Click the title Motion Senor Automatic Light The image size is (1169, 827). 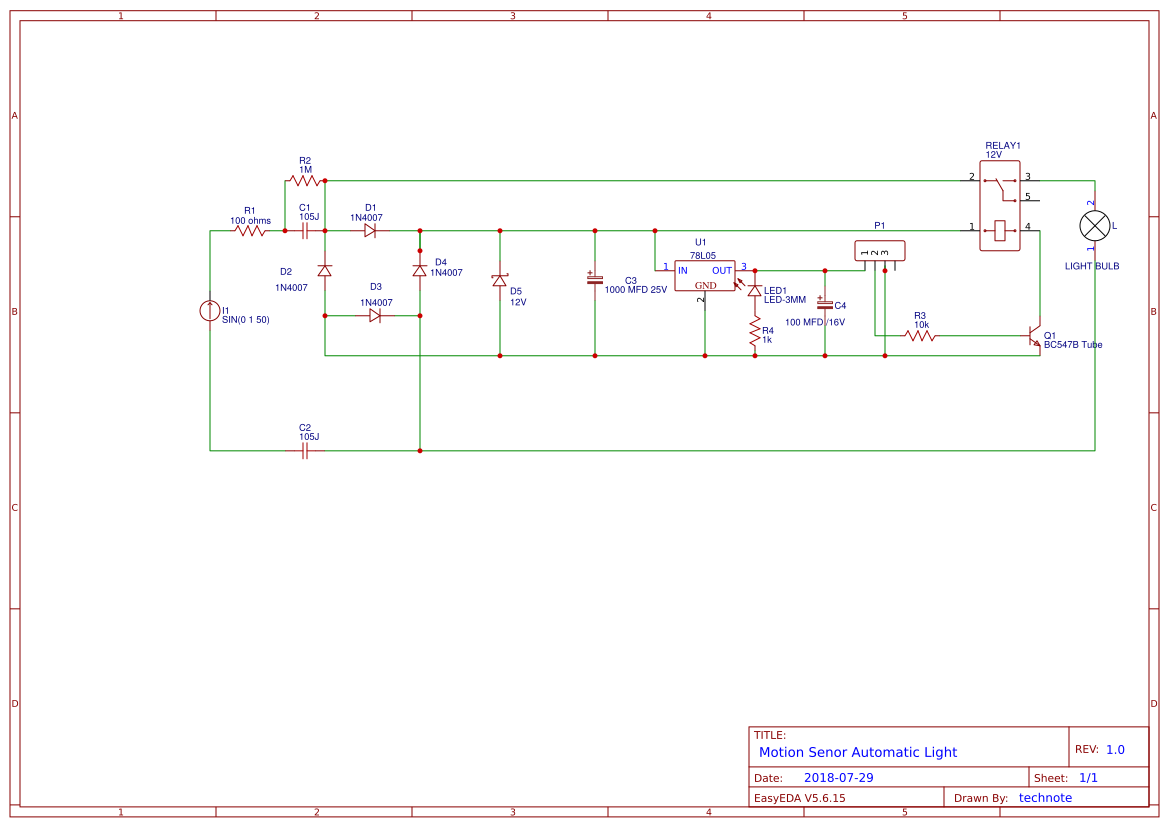pyautogui.click(x=857, y=752)
